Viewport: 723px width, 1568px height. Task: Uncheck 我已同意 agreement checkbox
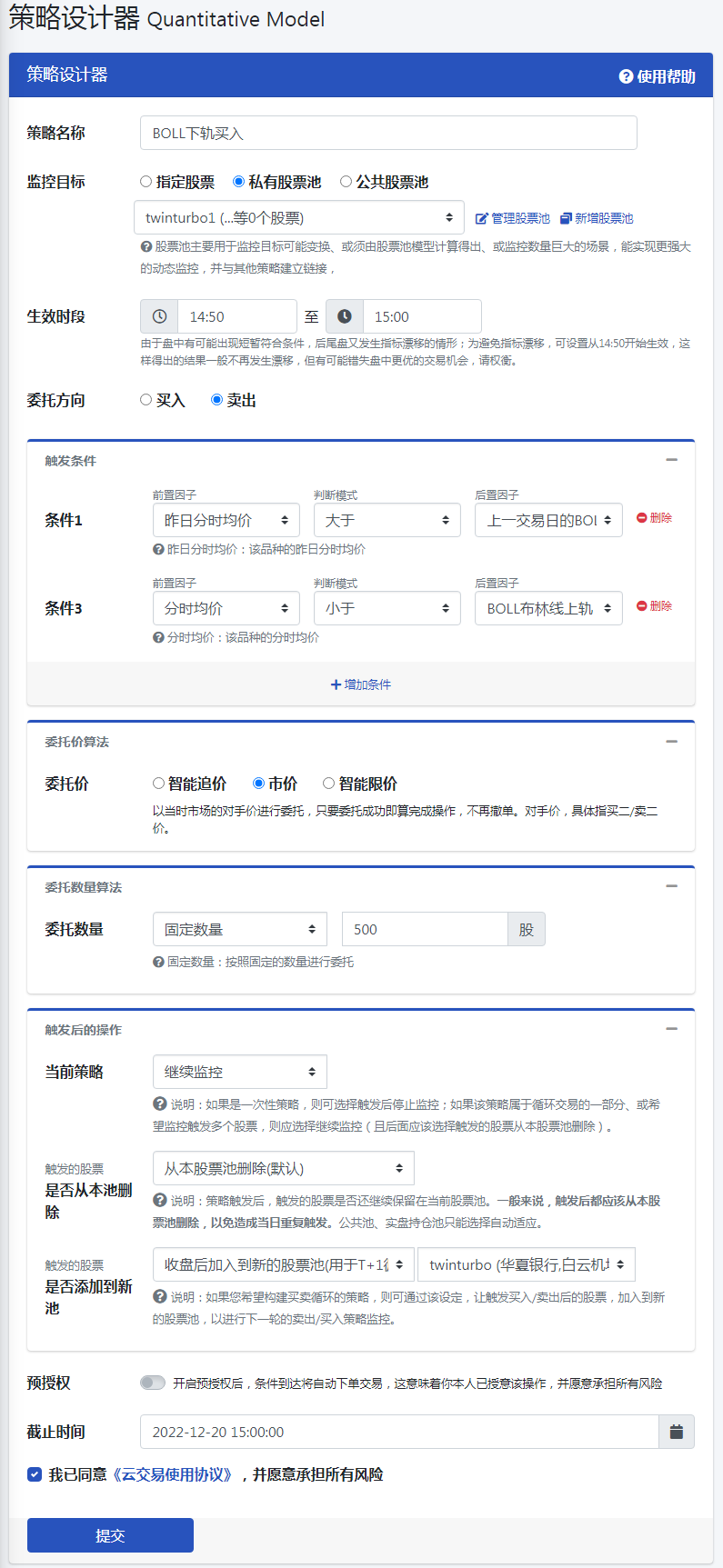coord(35,1474)
